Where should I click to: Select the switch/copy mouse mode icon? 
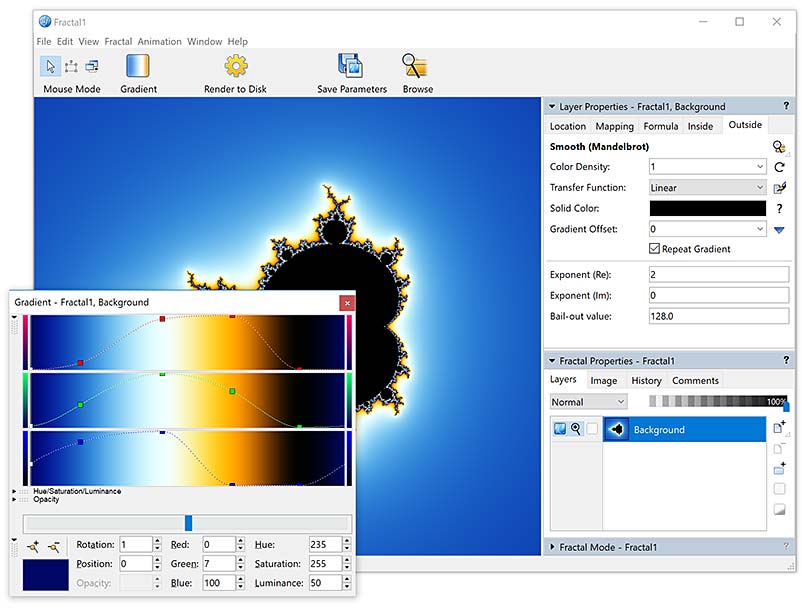point(92,66)
